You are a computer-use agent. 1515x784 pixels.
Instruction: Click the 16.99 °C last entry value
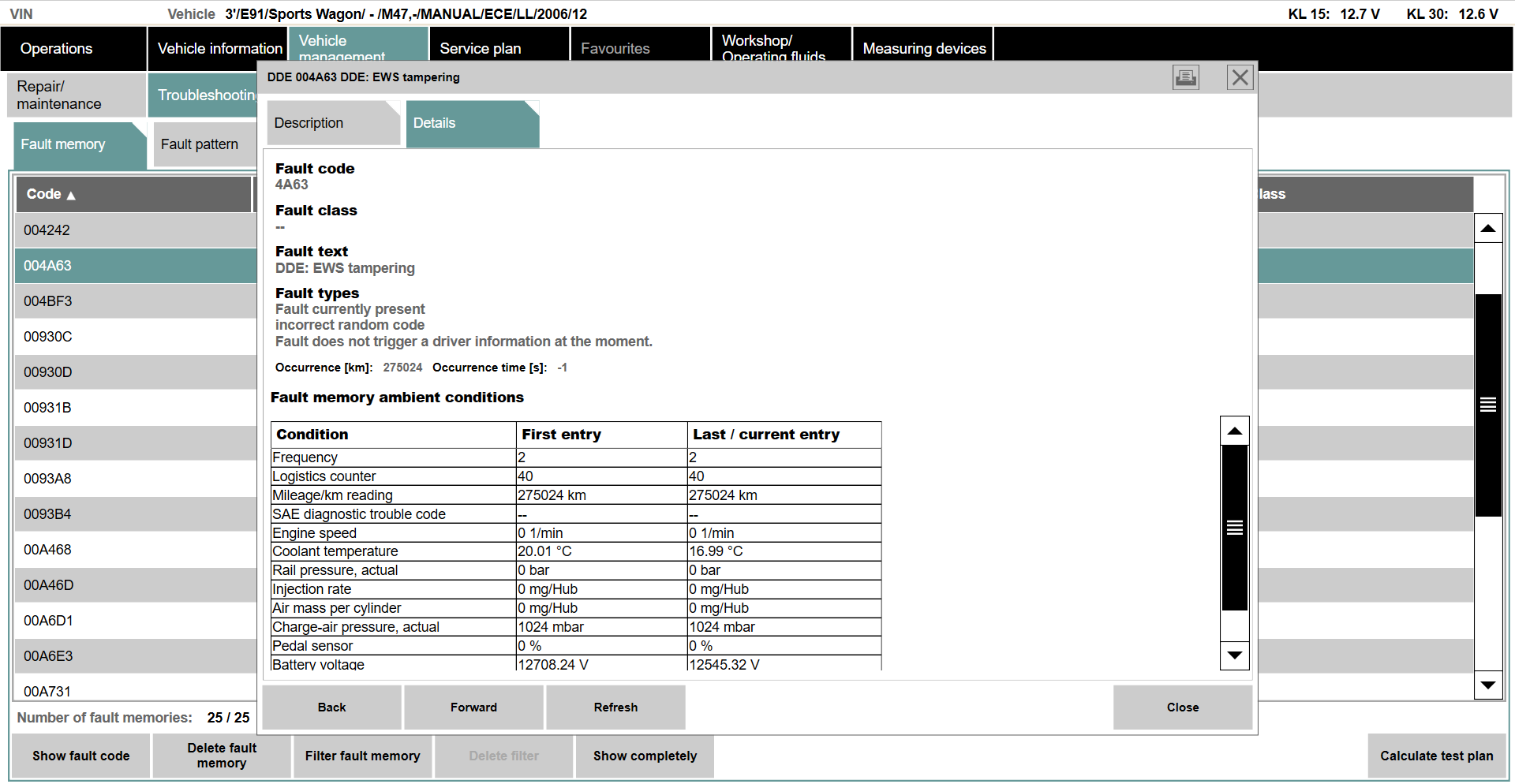(x=784, y=551)
